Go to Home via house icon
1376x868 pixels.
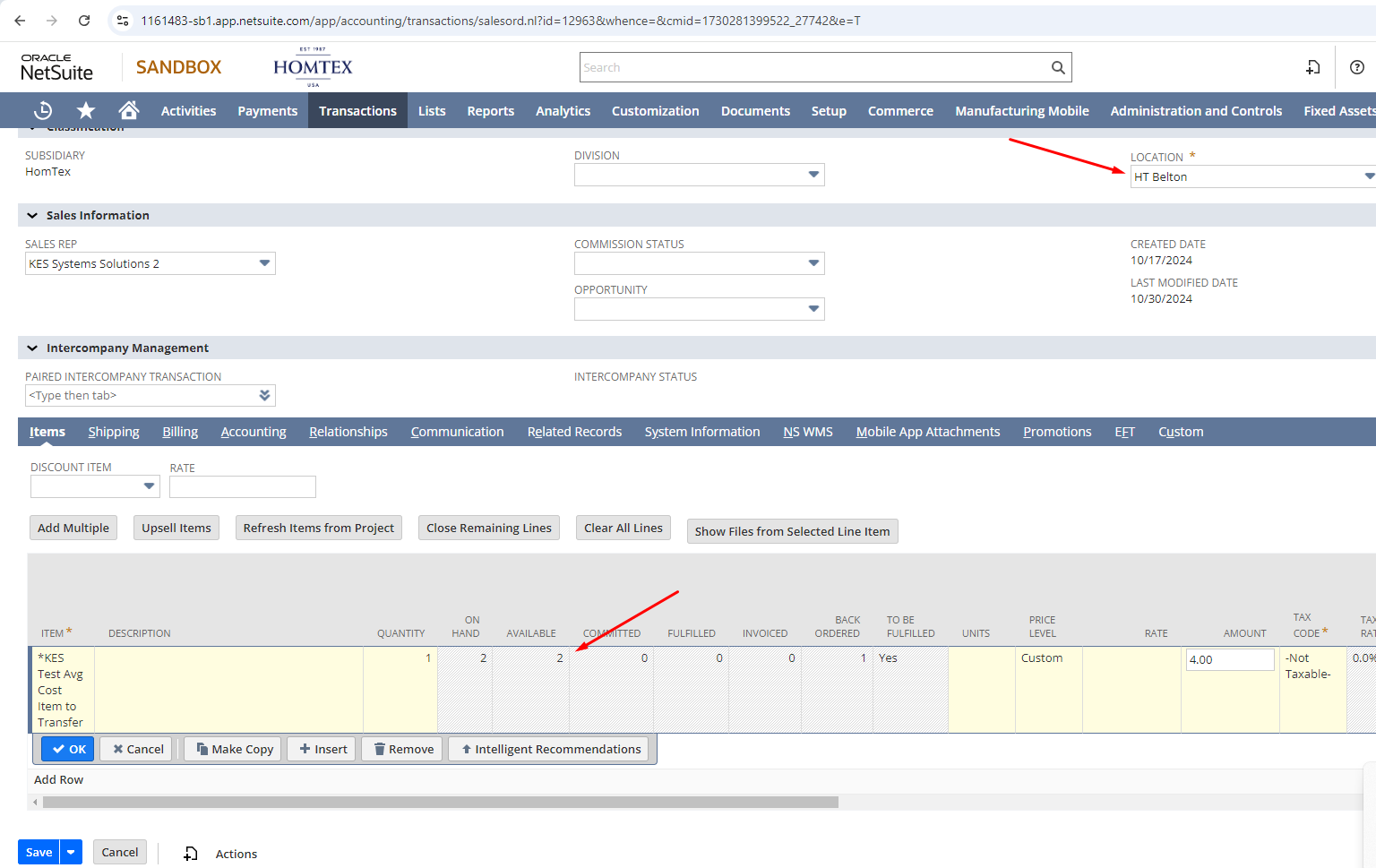point(129,110)
